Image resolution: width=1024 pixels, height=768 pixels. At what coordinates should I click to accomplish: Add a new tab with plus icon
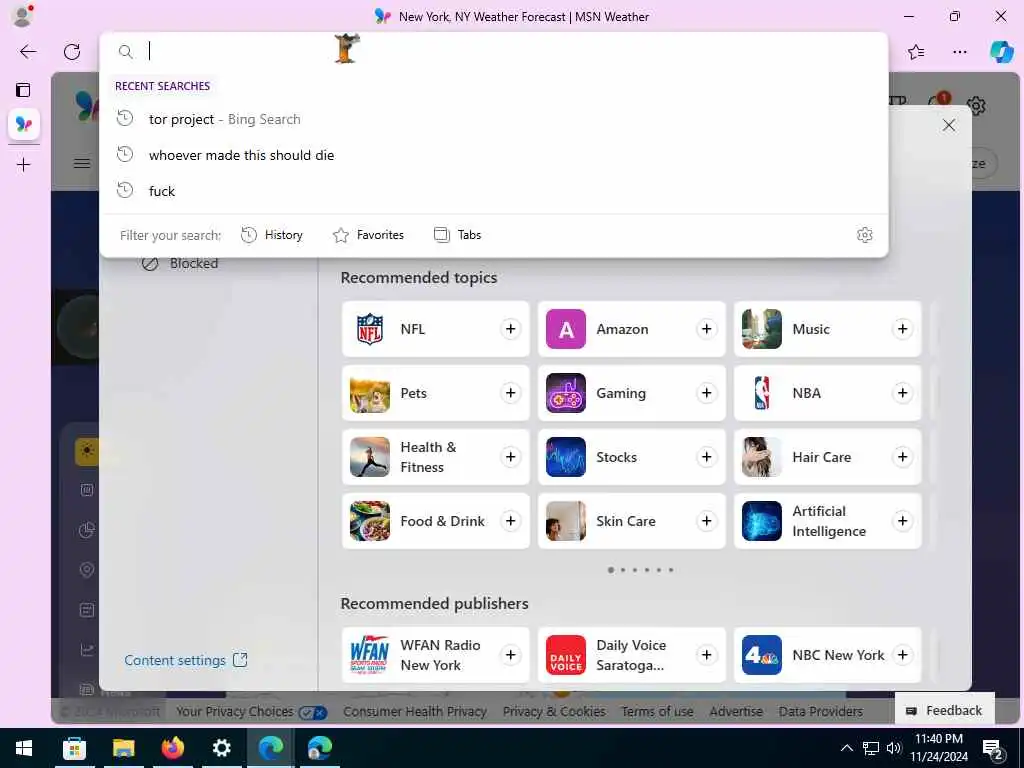(24, 165)
